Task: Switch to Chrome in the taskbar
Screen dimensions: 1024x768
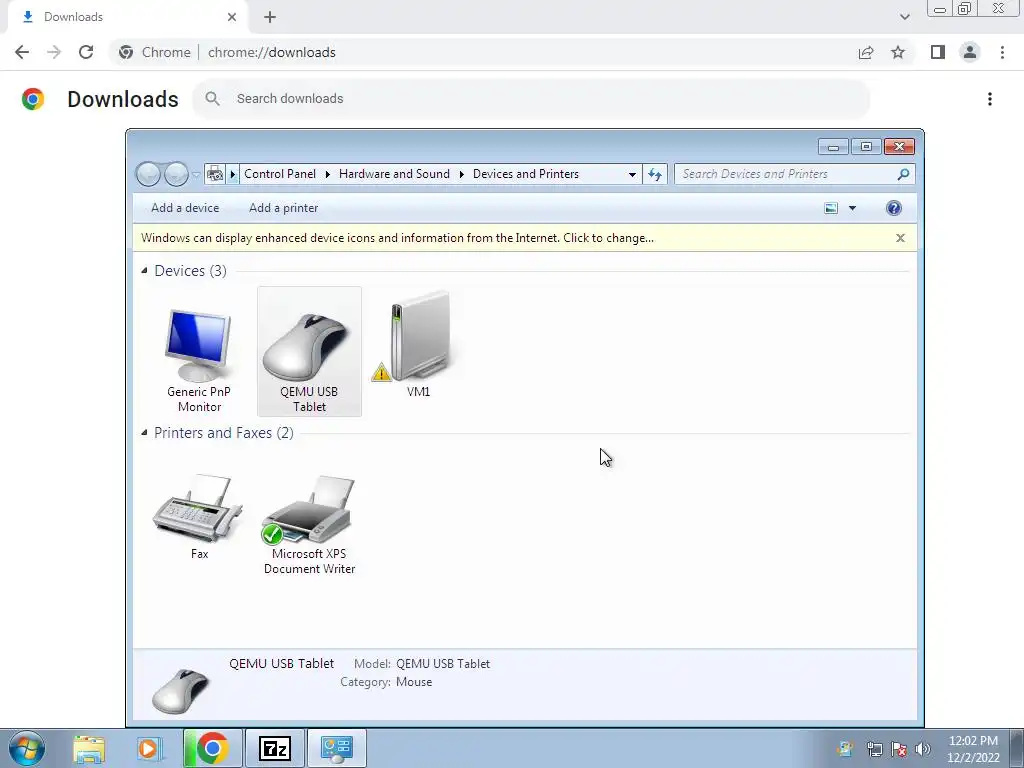Action: pos(213,748)
